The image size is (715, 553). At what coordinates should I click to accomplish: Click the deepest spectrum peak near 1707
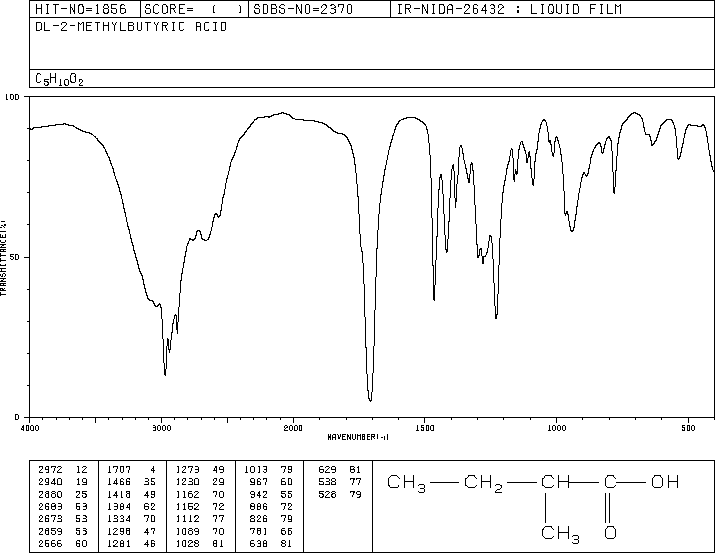370,400
